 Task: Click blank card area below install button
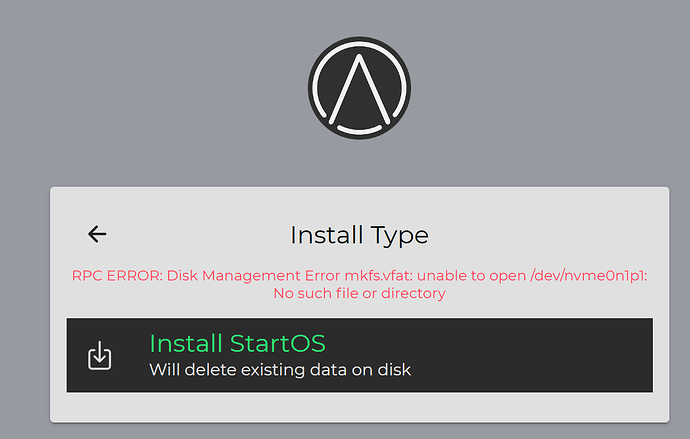[360, 407]
